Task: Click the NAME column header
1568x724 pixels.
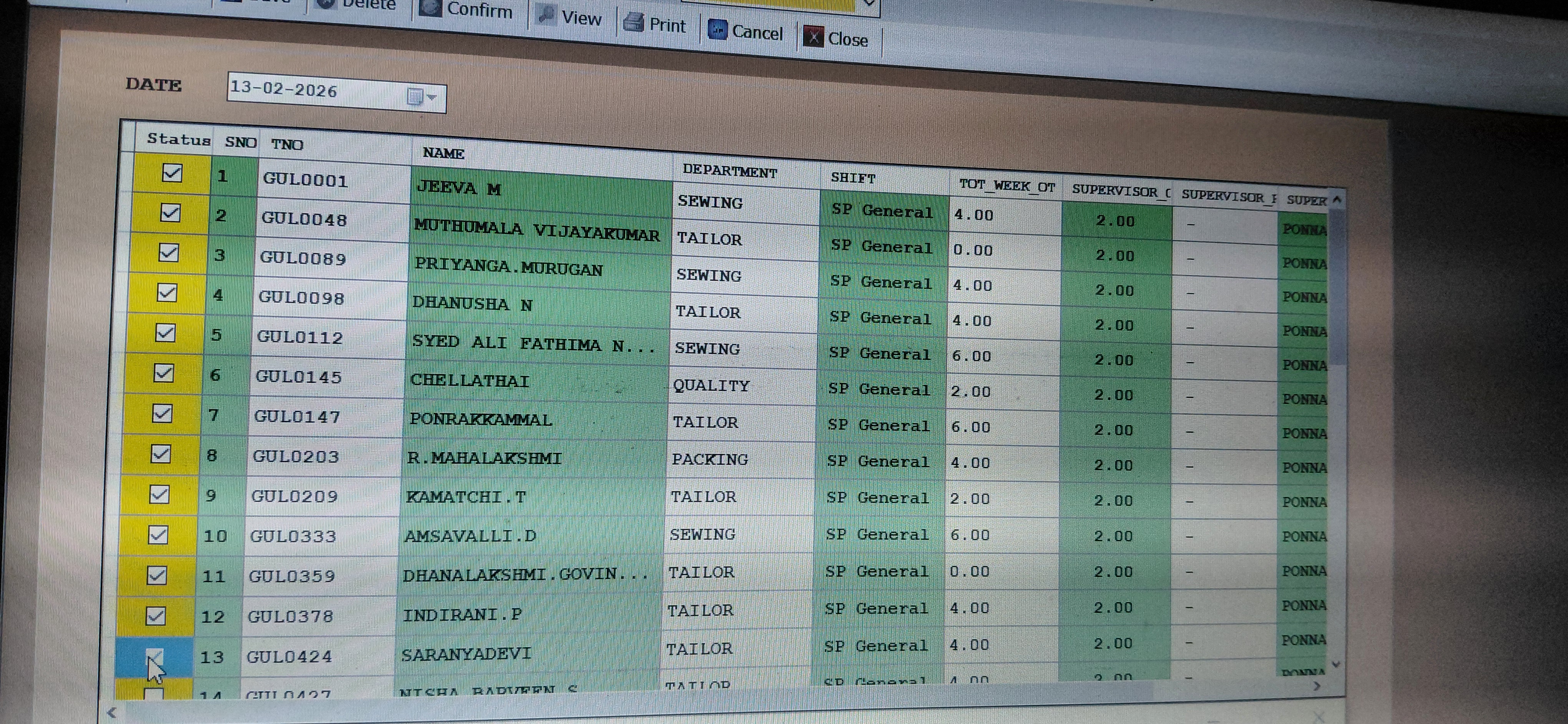Action: click(x=443, y=153)
